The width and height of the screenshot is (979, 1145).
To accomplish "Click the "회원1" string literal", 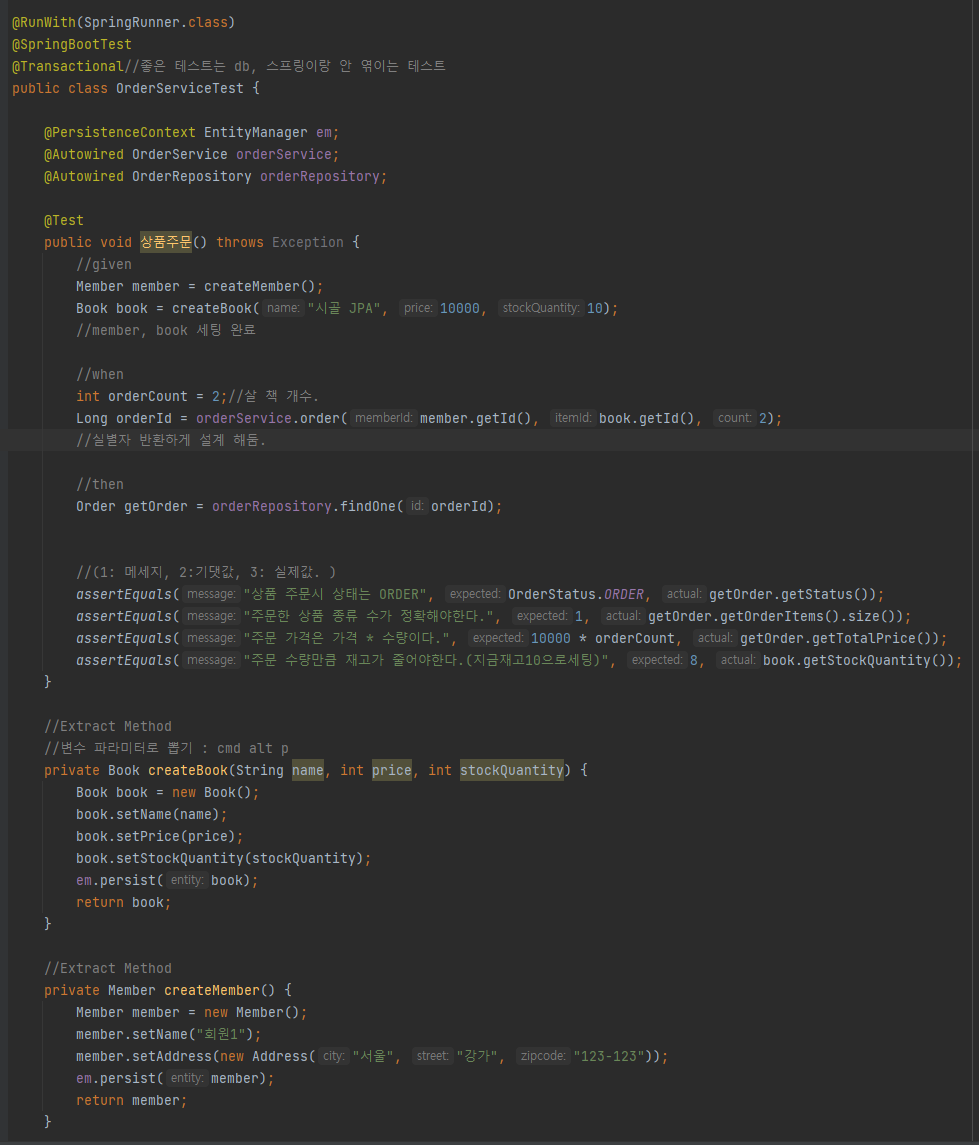I will 224,1034.
